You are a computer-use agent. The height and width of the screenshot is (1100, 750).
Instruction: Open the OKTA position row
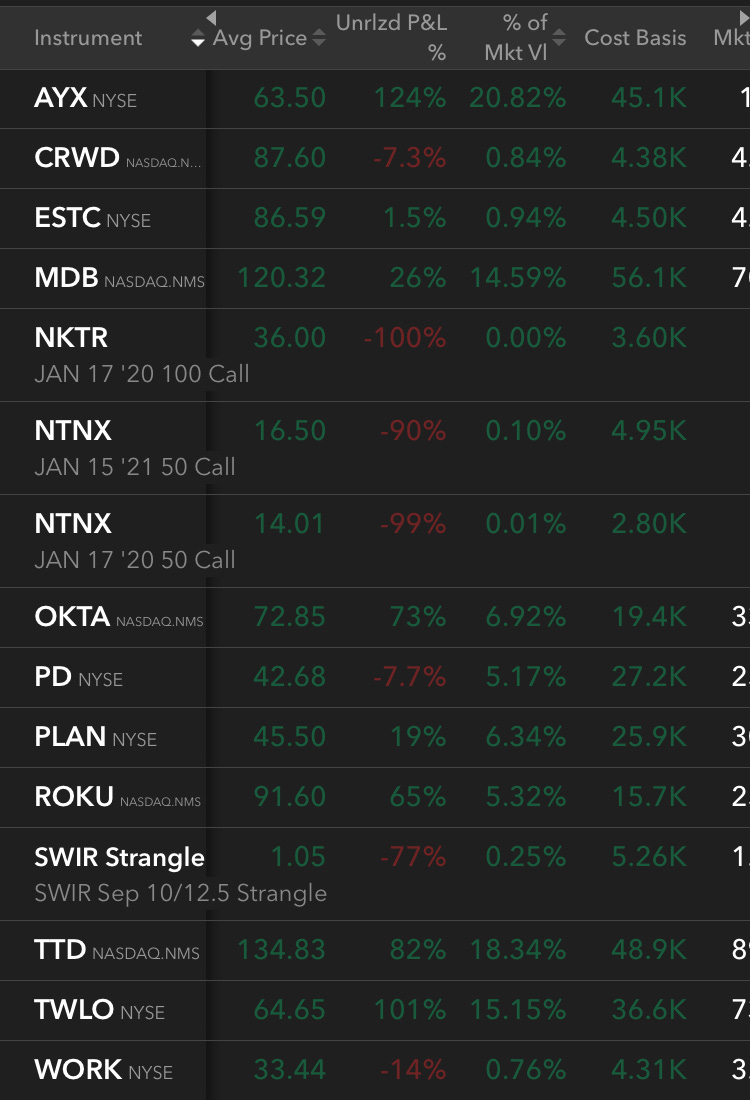coord(375,617)
